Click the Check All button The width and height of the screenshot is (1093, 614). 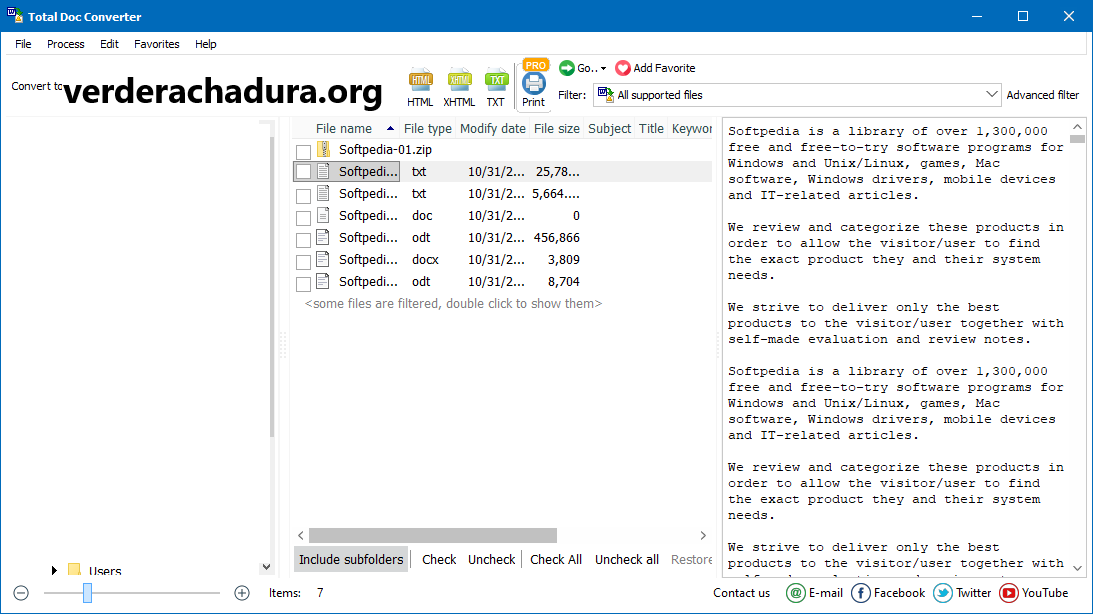(556, 559)
